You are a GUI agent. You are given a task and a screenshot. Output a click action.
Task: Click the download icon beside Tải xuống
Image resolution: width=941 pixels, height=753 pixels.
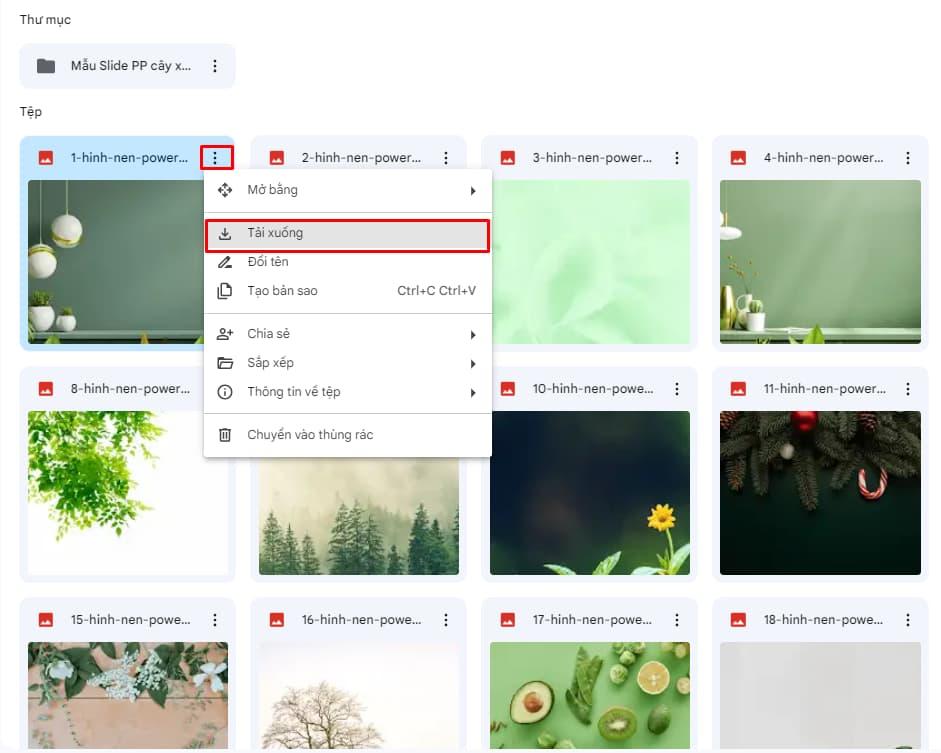tap(225, 232)
